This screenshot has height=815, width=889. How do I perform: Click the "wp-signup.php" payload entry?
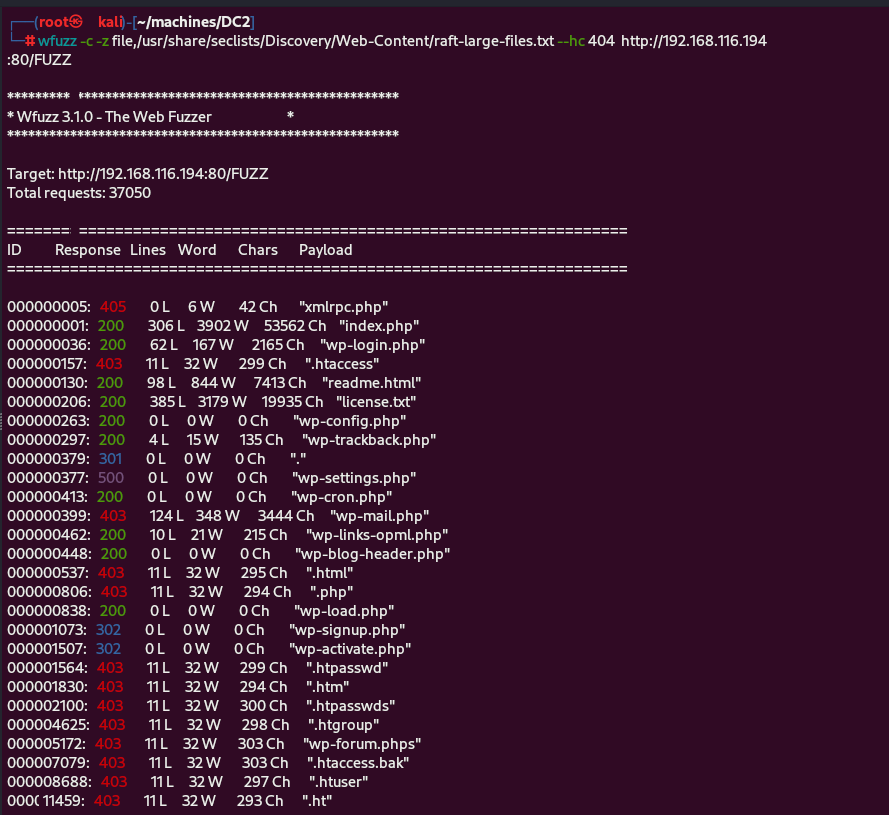tap(347, 630)
